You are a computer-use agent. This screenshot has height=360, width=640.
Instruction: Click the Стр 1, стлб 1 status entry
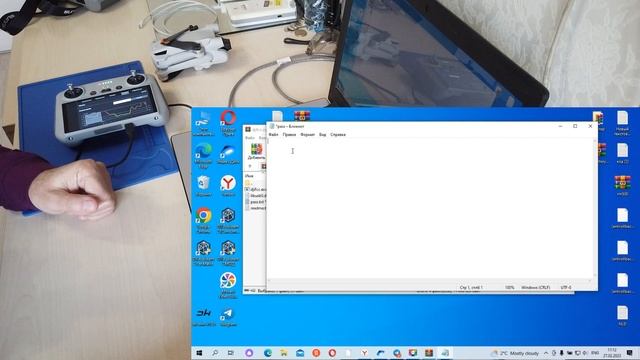point(471,287)
